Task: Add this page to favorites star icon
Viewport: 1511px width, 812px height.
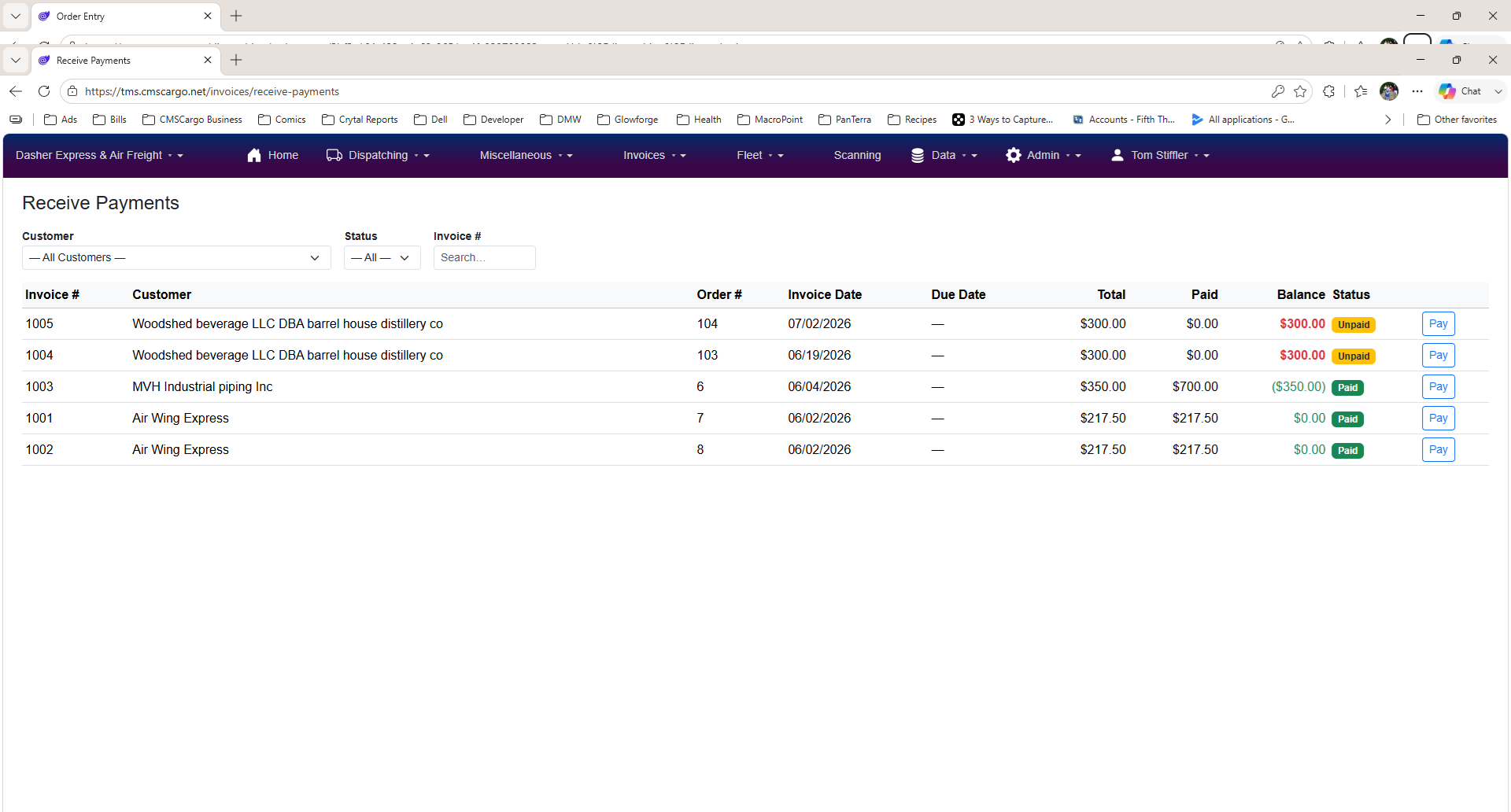Action: [1300, 91]
